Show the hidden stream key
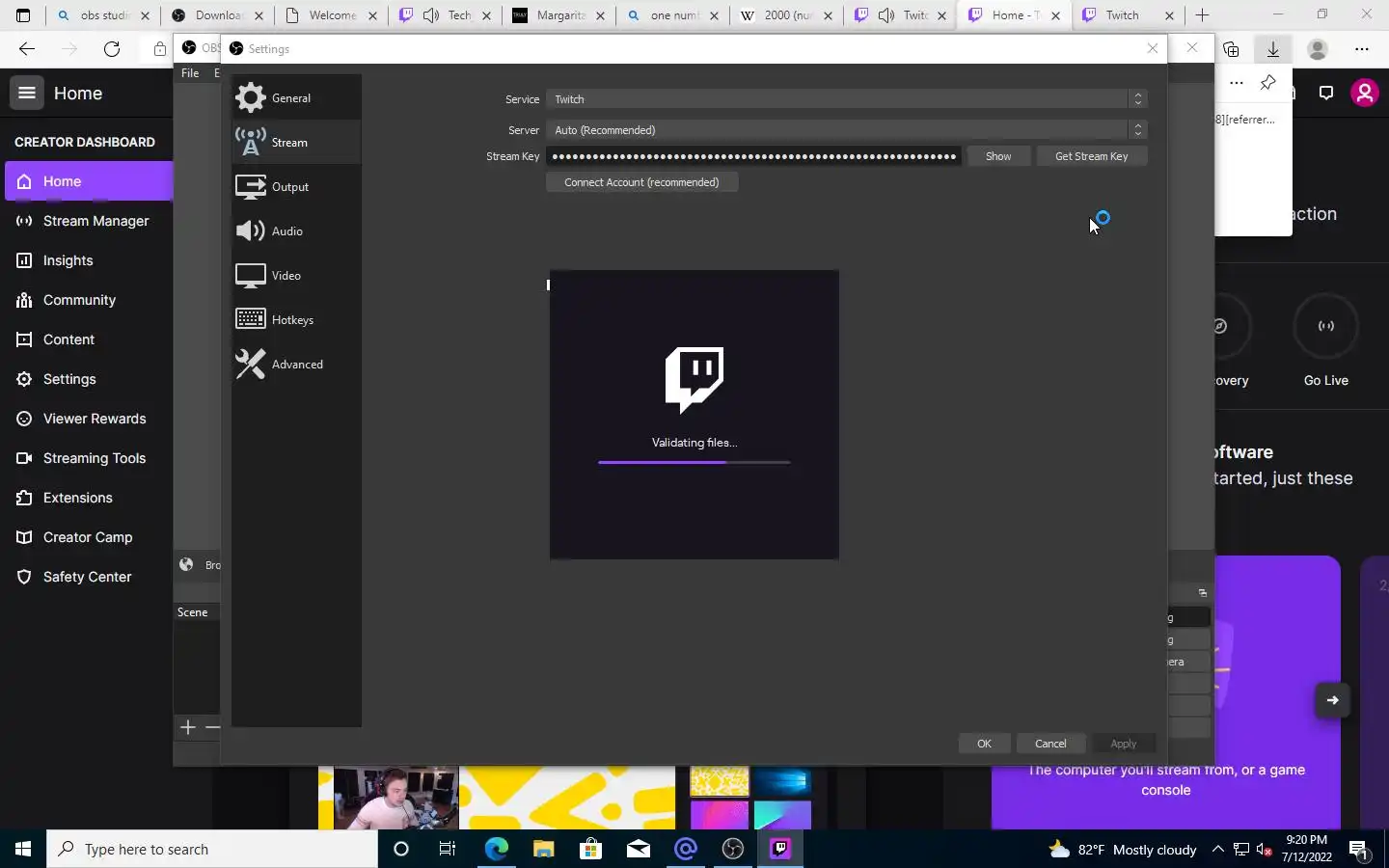Viewport: 1389px width, 868px height. 998,156
